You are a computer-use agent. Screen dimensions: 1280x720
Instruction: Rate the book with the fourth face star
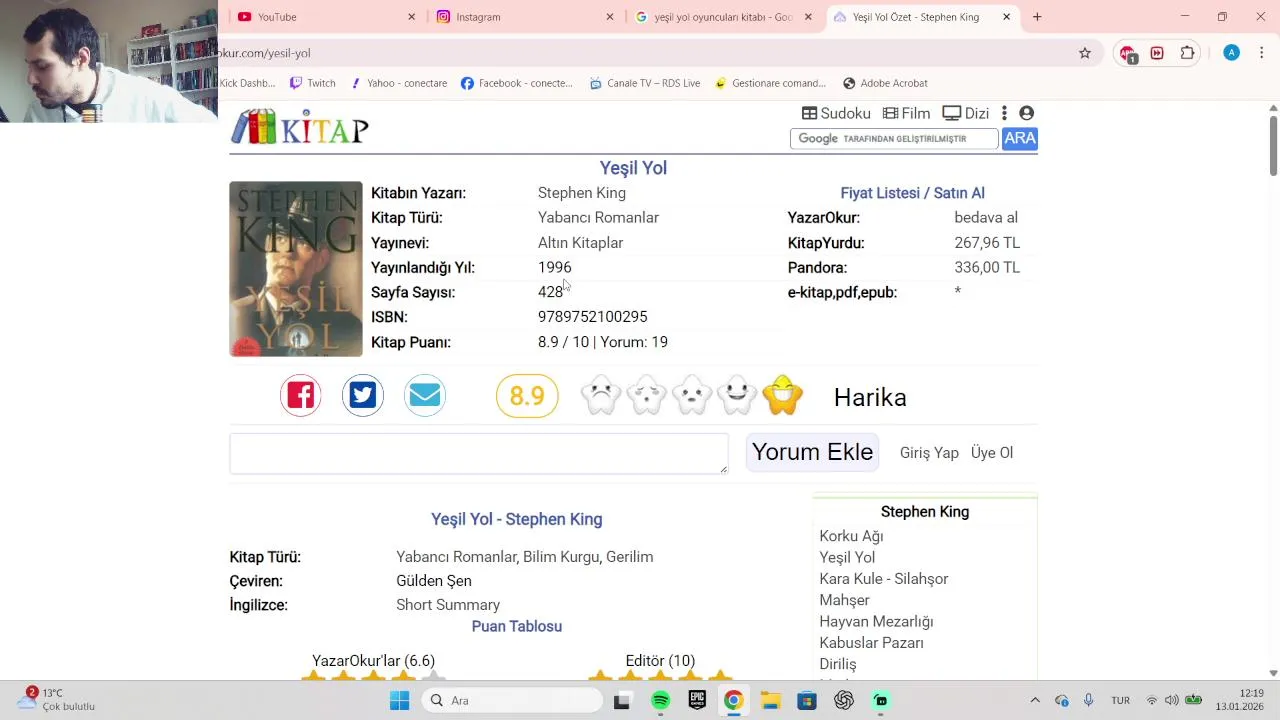pyautogui.click(x=737, y=395)
